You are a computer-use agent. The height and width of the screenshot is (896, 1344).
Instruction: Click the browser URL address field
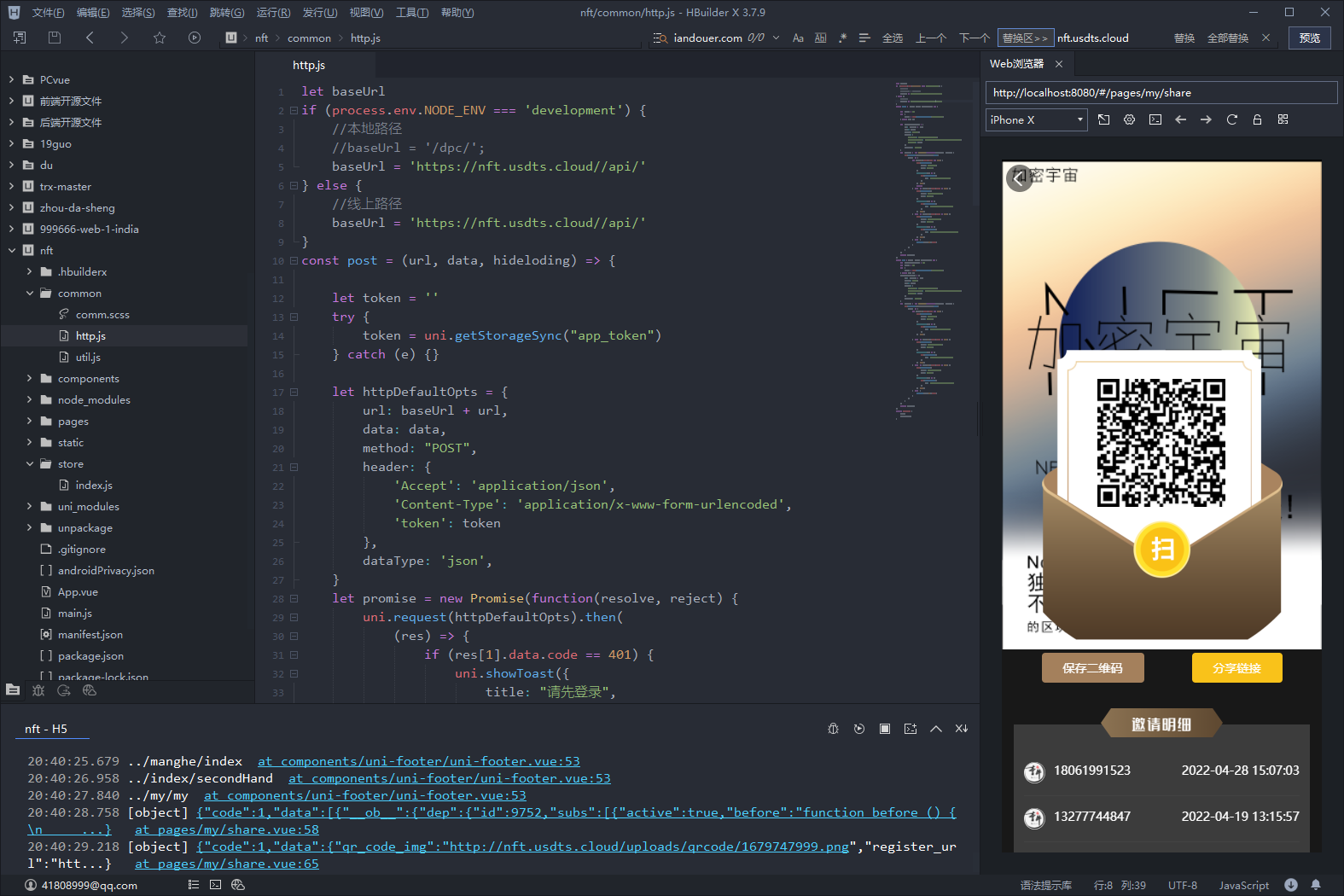[x=1161, y=92]
